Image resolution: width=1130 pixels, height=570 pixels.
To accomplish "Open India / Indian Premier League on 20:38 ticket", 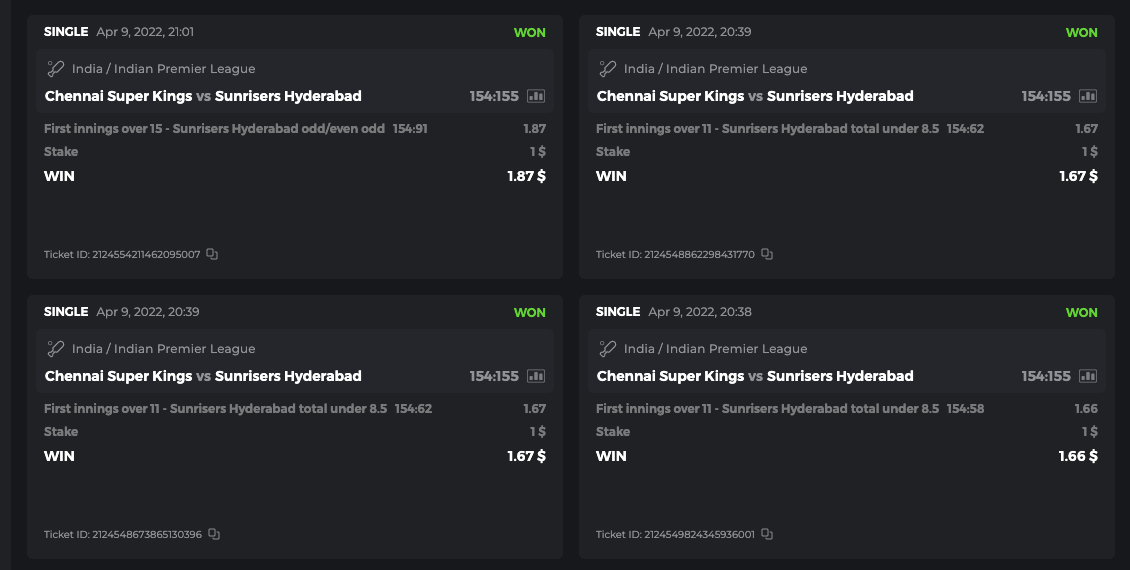I will pos(716,349).
